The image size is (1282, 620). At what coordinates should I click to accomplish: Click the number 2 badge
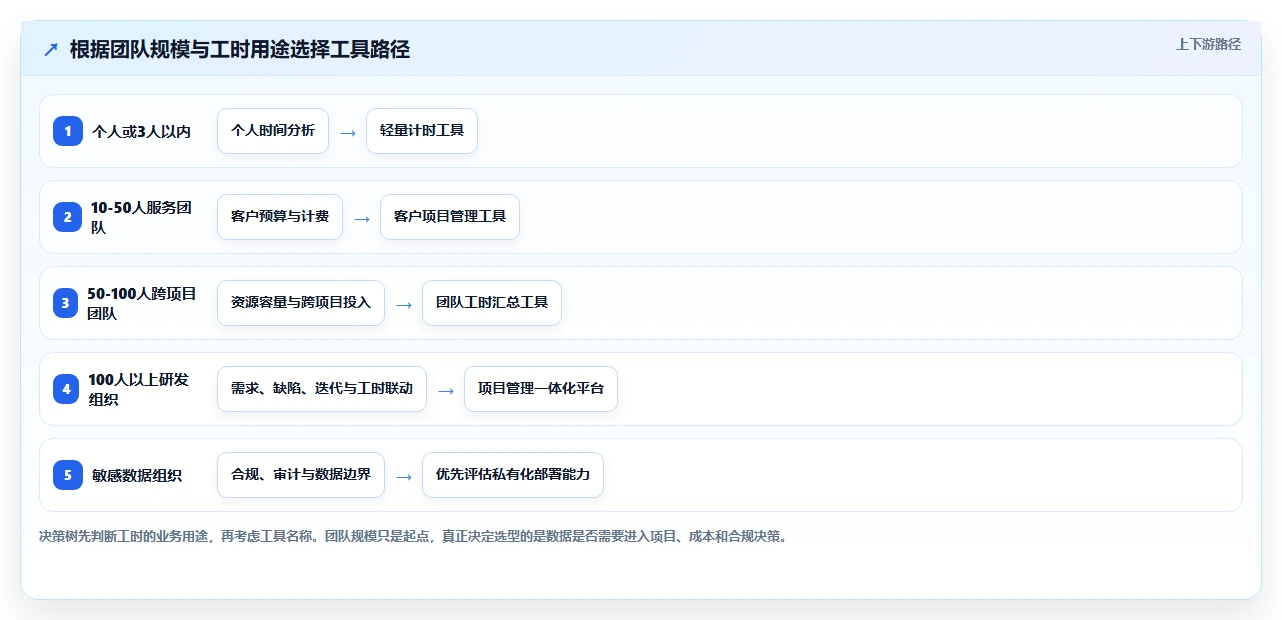(68, 217)
